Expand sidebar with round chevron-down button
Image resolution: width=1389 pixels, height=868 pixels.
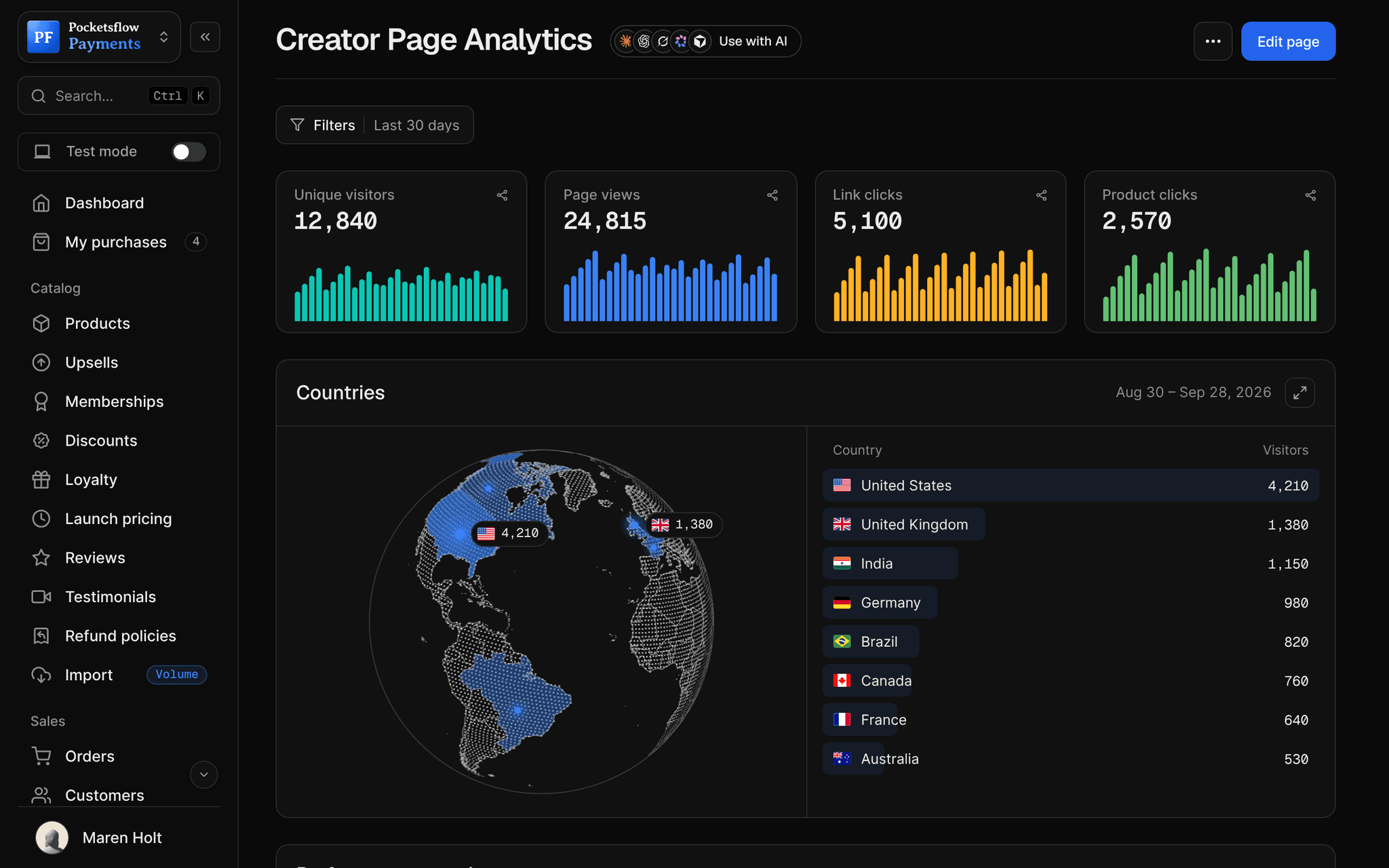[x=203, y=774]
